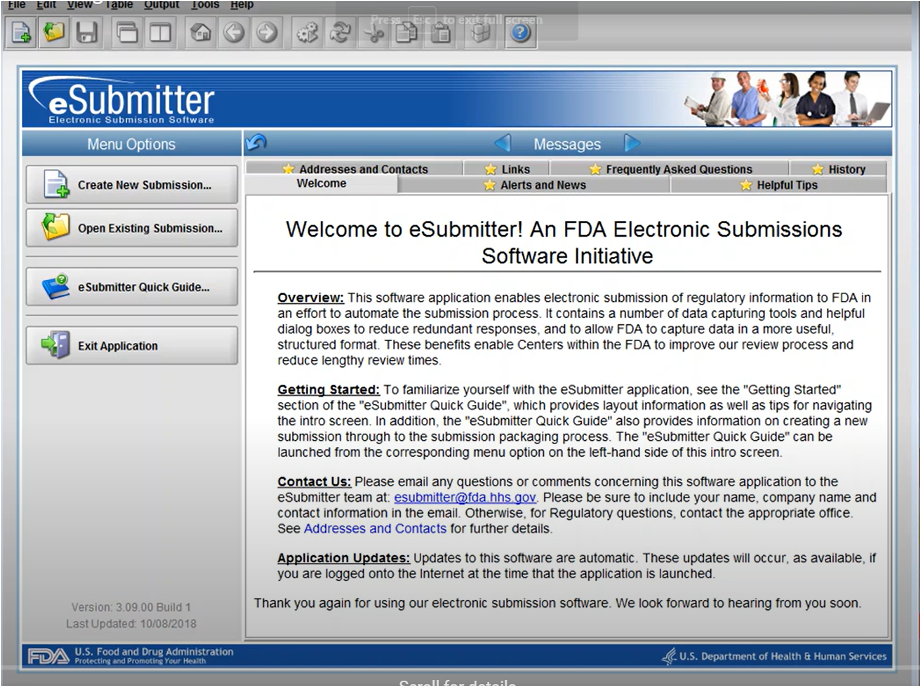
Task: Click the Paste toolbar icon
Action: coord(440,32)
